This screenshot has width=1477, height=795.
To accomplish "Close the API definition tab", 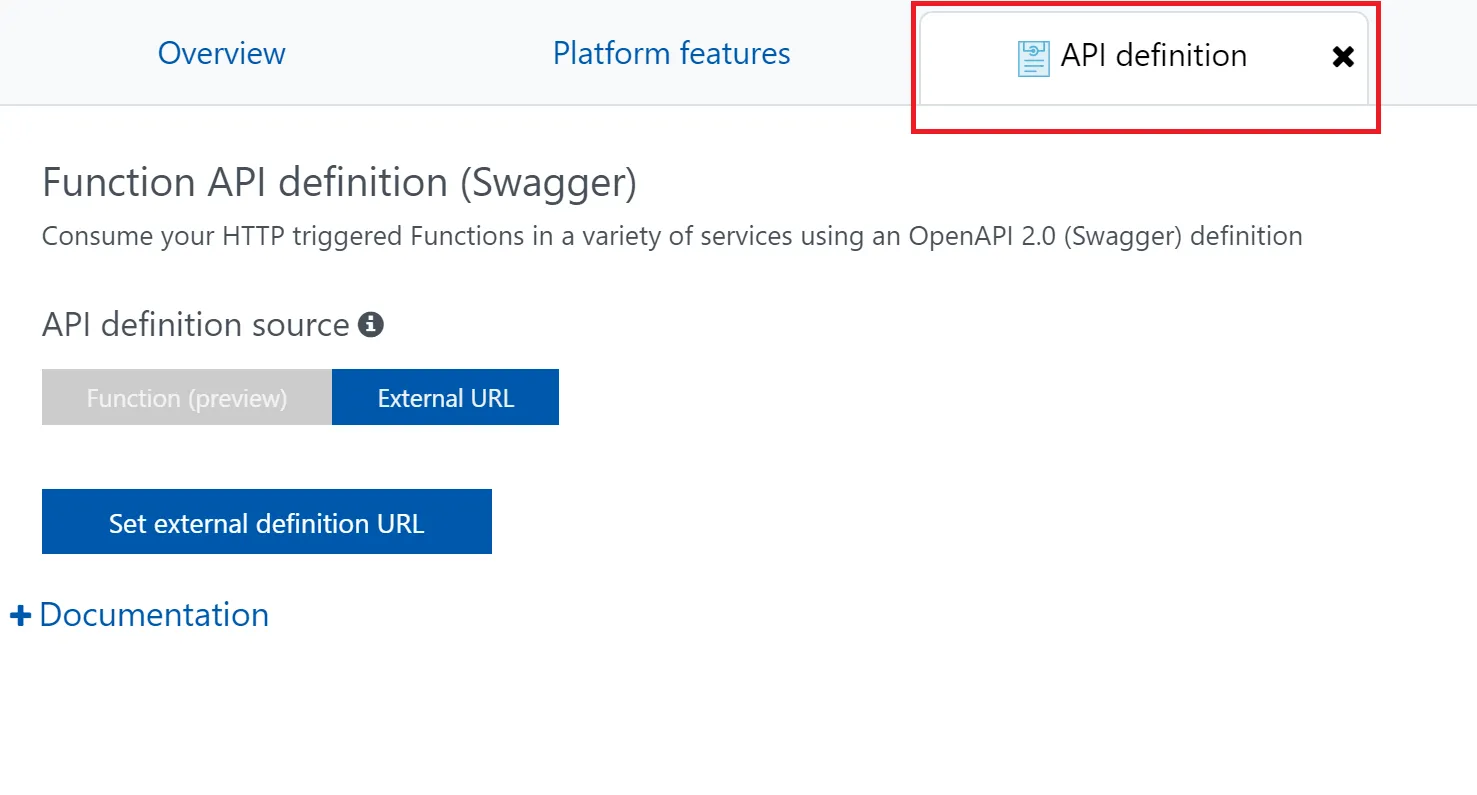I will coord(1343,57).
